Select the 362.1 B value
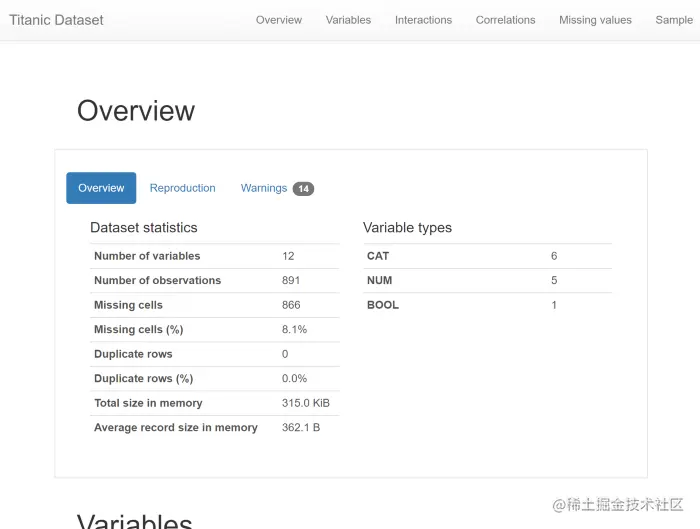 click(x=301, y=428)
